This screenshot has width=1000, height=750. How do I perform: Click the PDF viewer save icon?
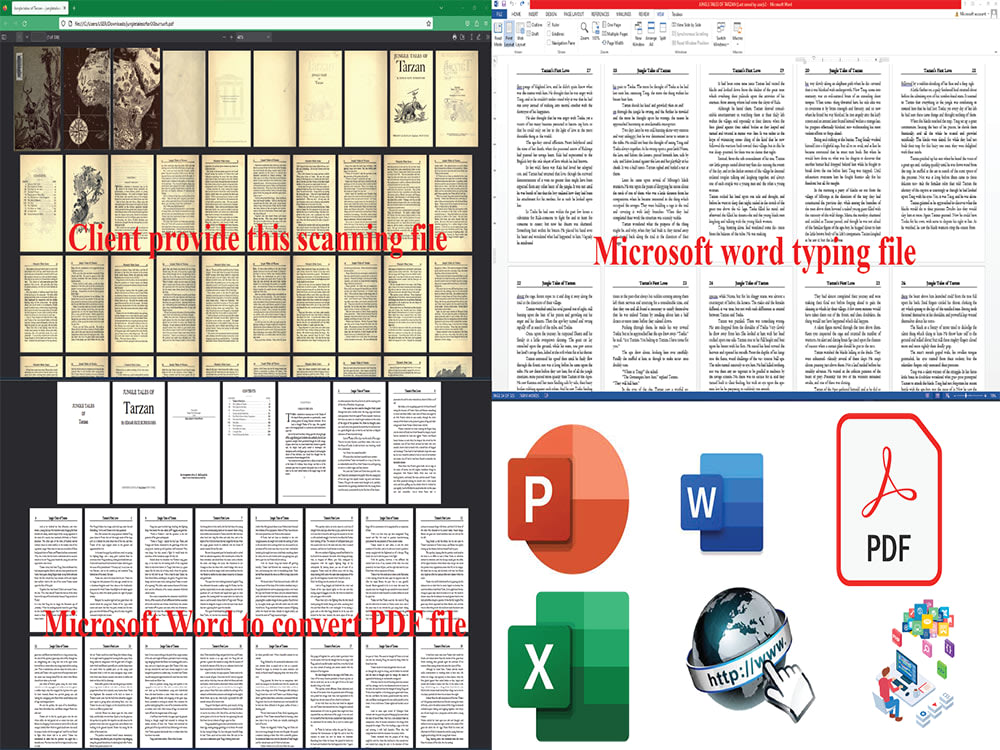click(462, 38)
